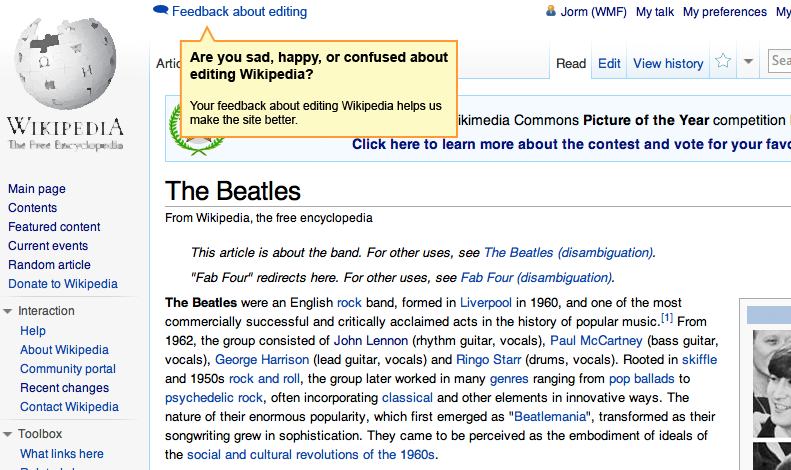Open My preferences

[724, 12]
